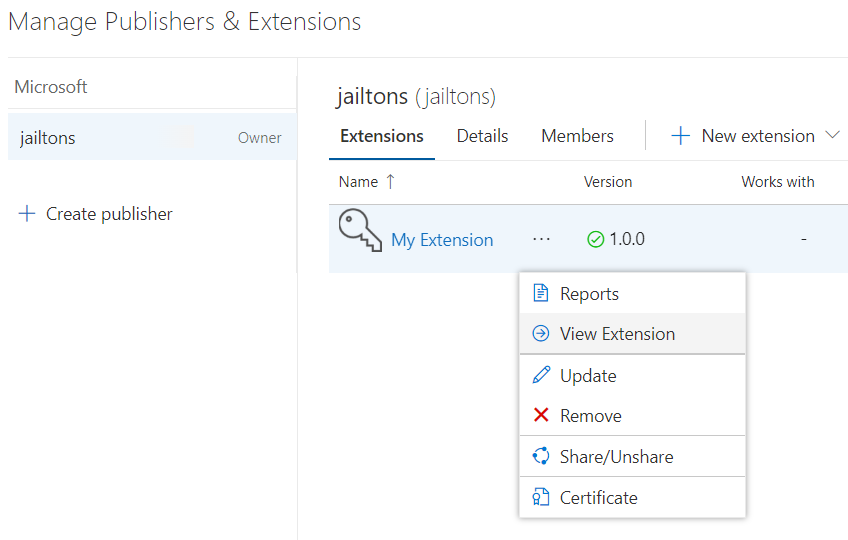Select Remove from the context menu

click(x=632, y=416)
